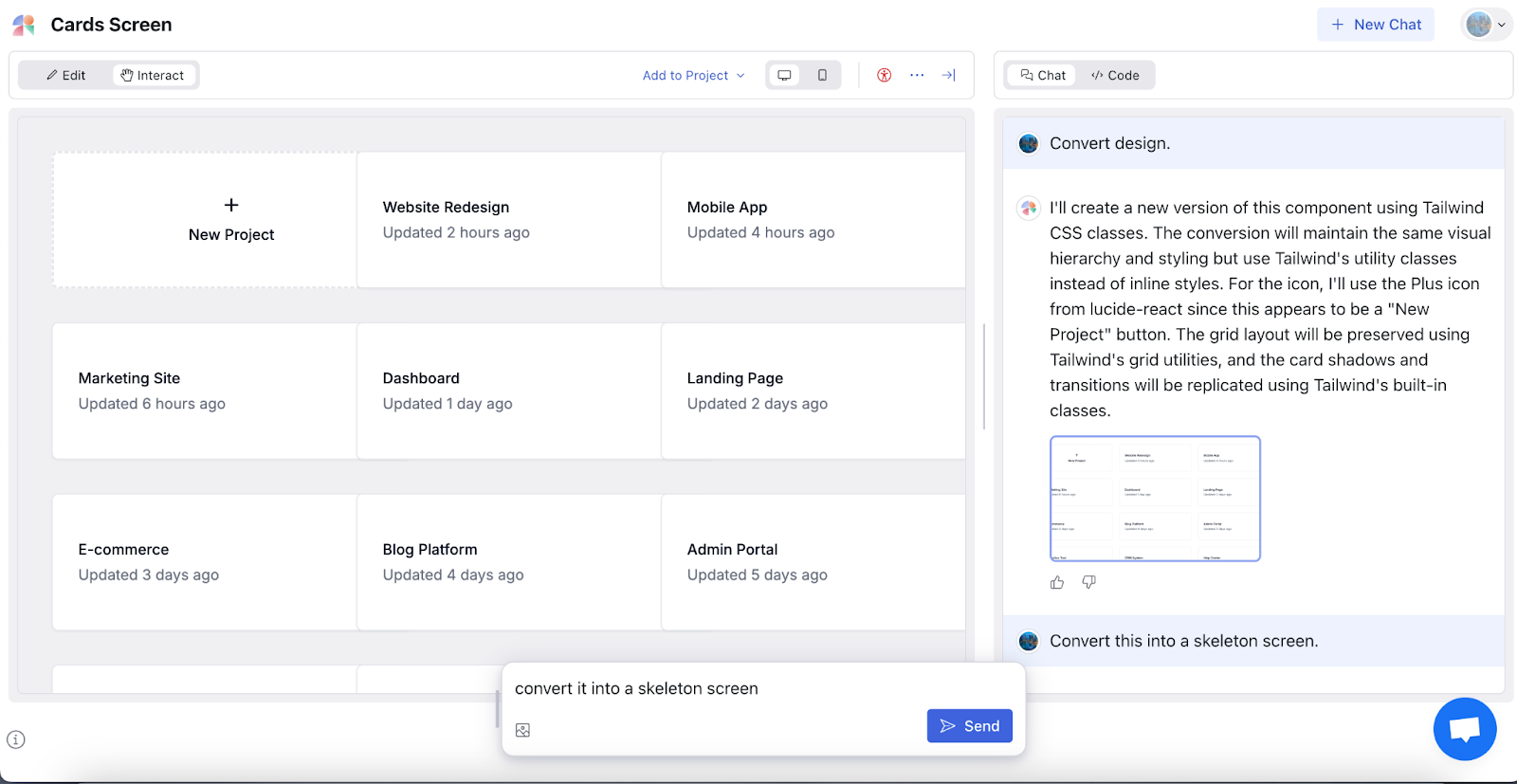Open the Website Redesign card
The height and width of the screenshot is (784, 1517).
pyautogui.click(x=509, y=220)
